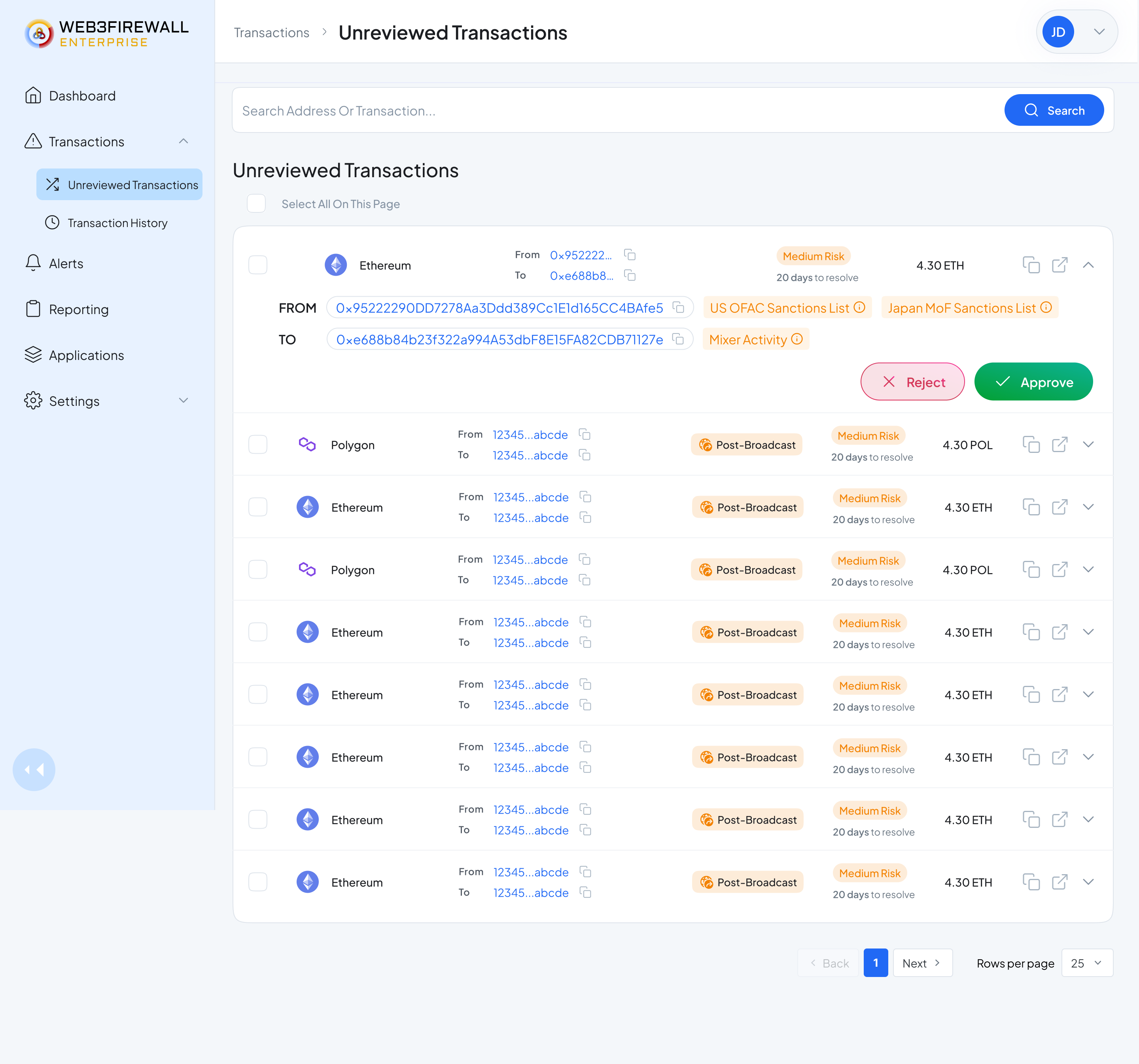Open full TO address 0xe688b84b23 link
1139x1064 pixels.
point(499,339)
